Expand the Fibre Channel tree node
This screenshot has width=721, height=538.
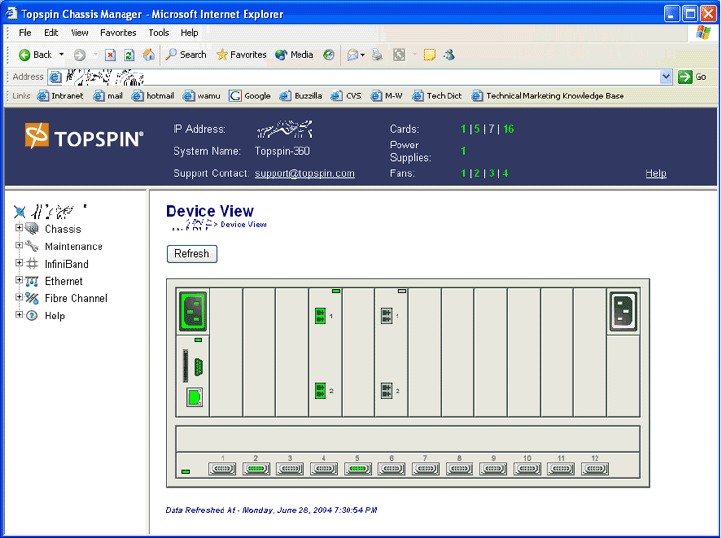coord(19,298)
